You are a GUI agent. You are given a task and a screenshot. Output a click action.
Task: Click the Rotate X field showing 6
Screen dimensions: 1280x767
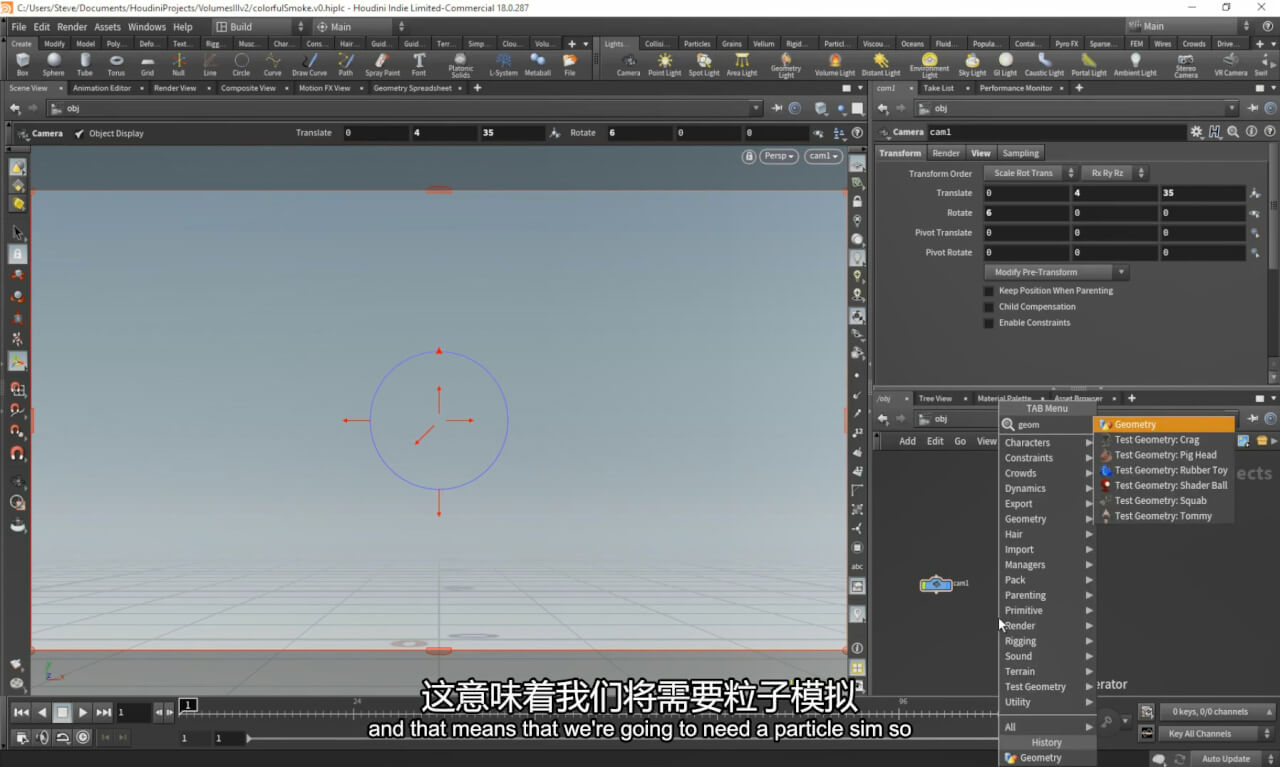coord(1027,213)
